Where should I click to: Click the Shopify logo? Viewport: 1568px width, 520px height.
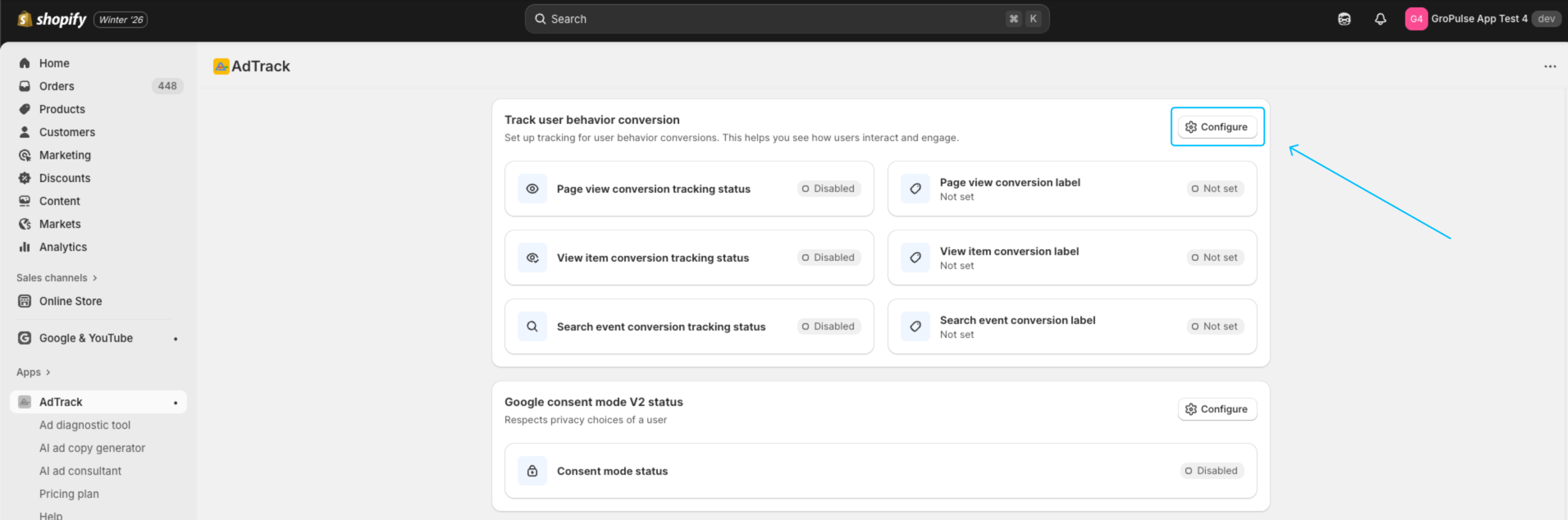[52, 19]
